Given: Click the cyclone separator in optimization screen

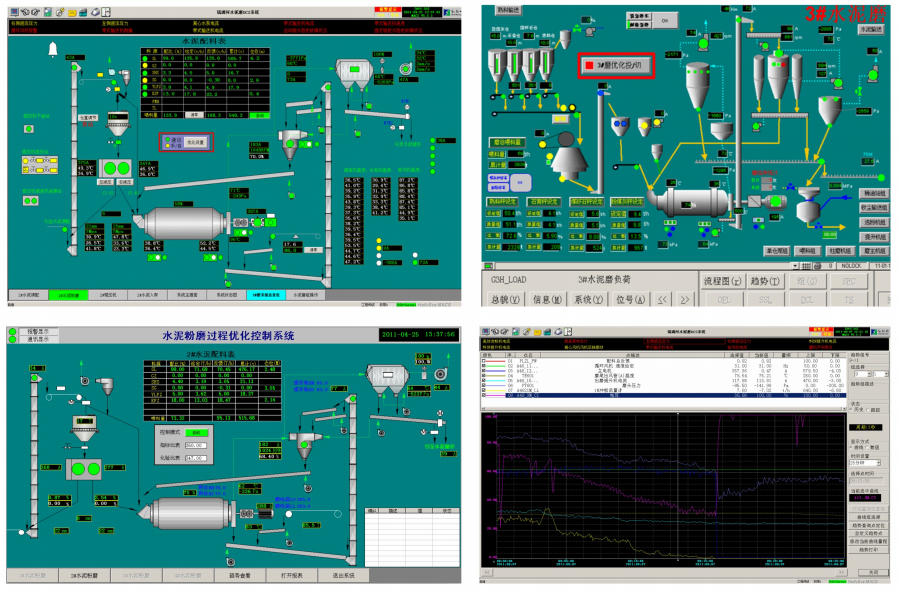Looking at the screenshot, I should [x=304, y=445].
